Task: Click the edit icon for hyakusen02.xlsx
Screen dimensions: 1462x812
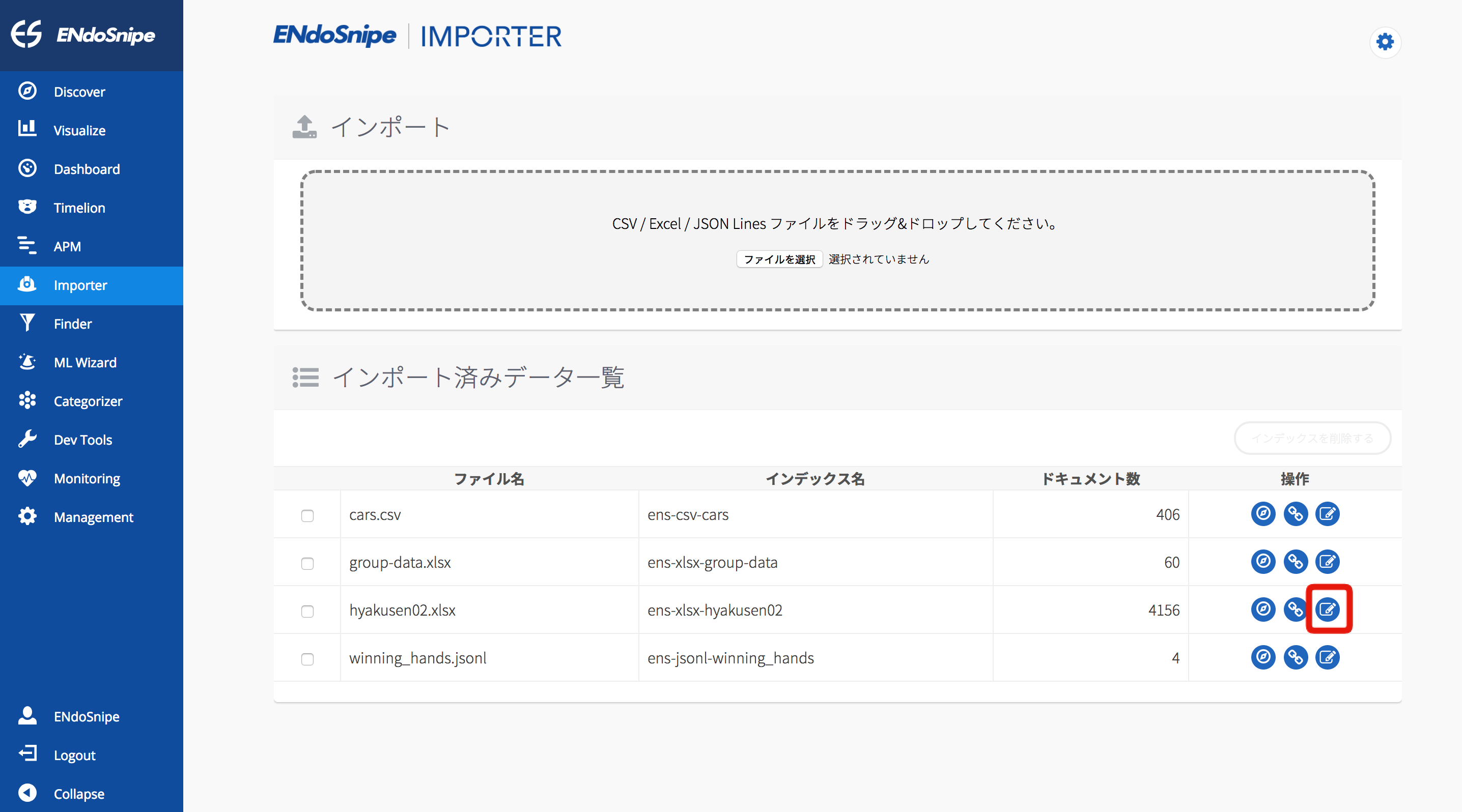Action: click(x=1328, y=610)
